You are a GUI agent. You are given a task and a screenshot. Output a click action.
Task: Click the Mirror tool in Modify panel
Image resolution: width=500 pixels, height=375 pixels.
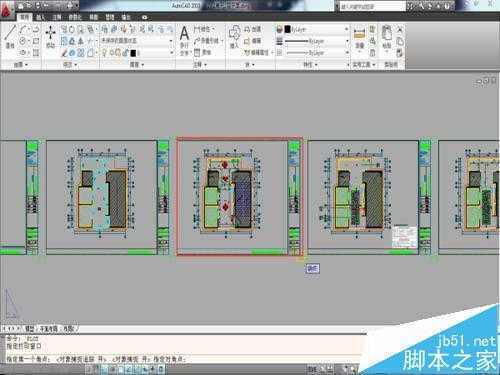[80, 41]
